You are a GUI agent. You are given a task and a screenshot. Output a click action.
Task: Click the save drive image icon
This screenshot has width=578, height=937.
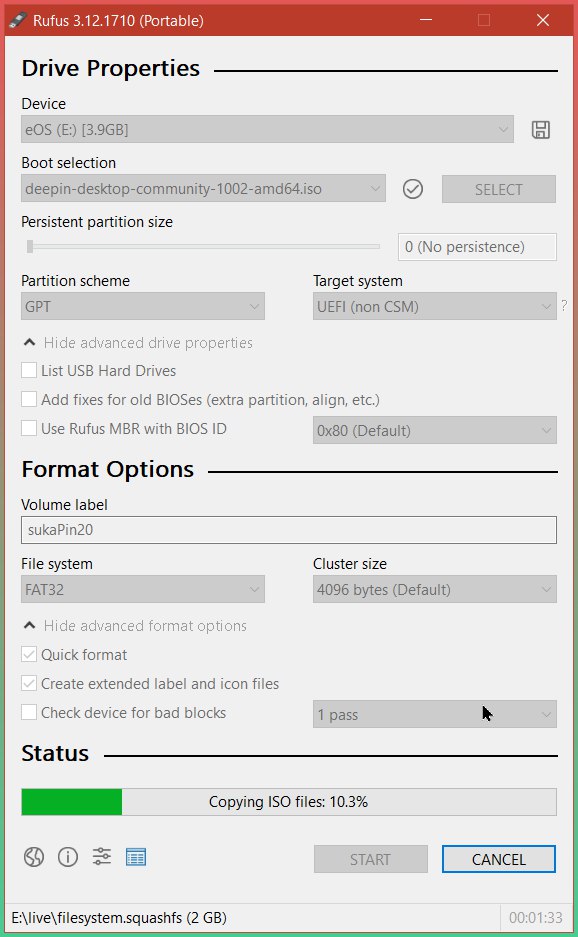point(540,130)
